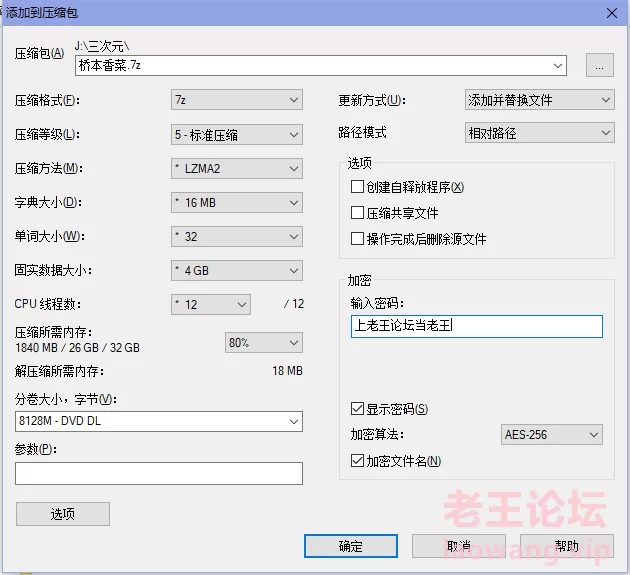Open the 压缩等级 5 - 标准压缩 dropdown
Screen dimensions: 630x575
237,135
